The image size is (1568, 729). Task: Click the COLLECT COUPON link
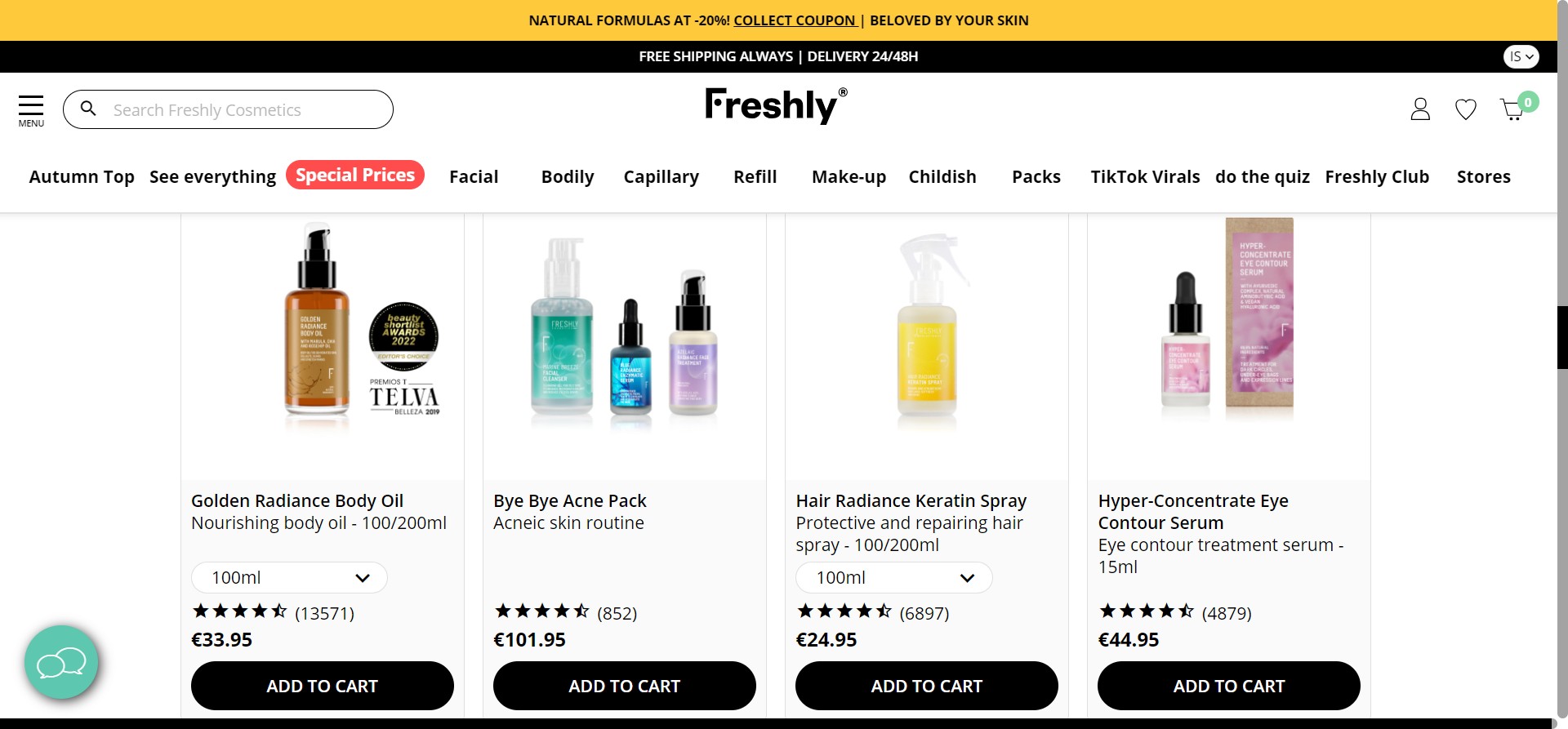[x=795, y=20]
